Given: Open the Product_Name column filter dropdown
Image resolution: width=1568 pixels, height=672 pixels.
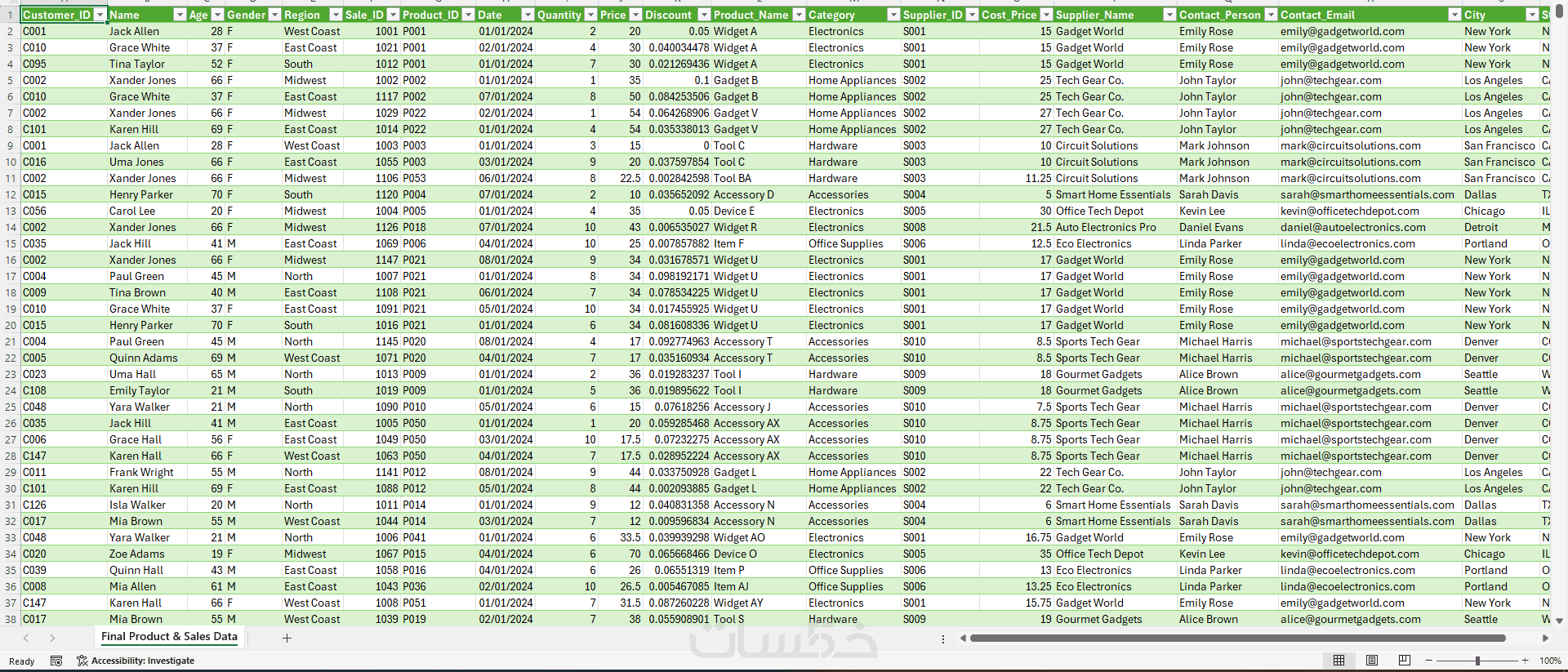Looking at the screenshot, I should (x=798, y=15).
